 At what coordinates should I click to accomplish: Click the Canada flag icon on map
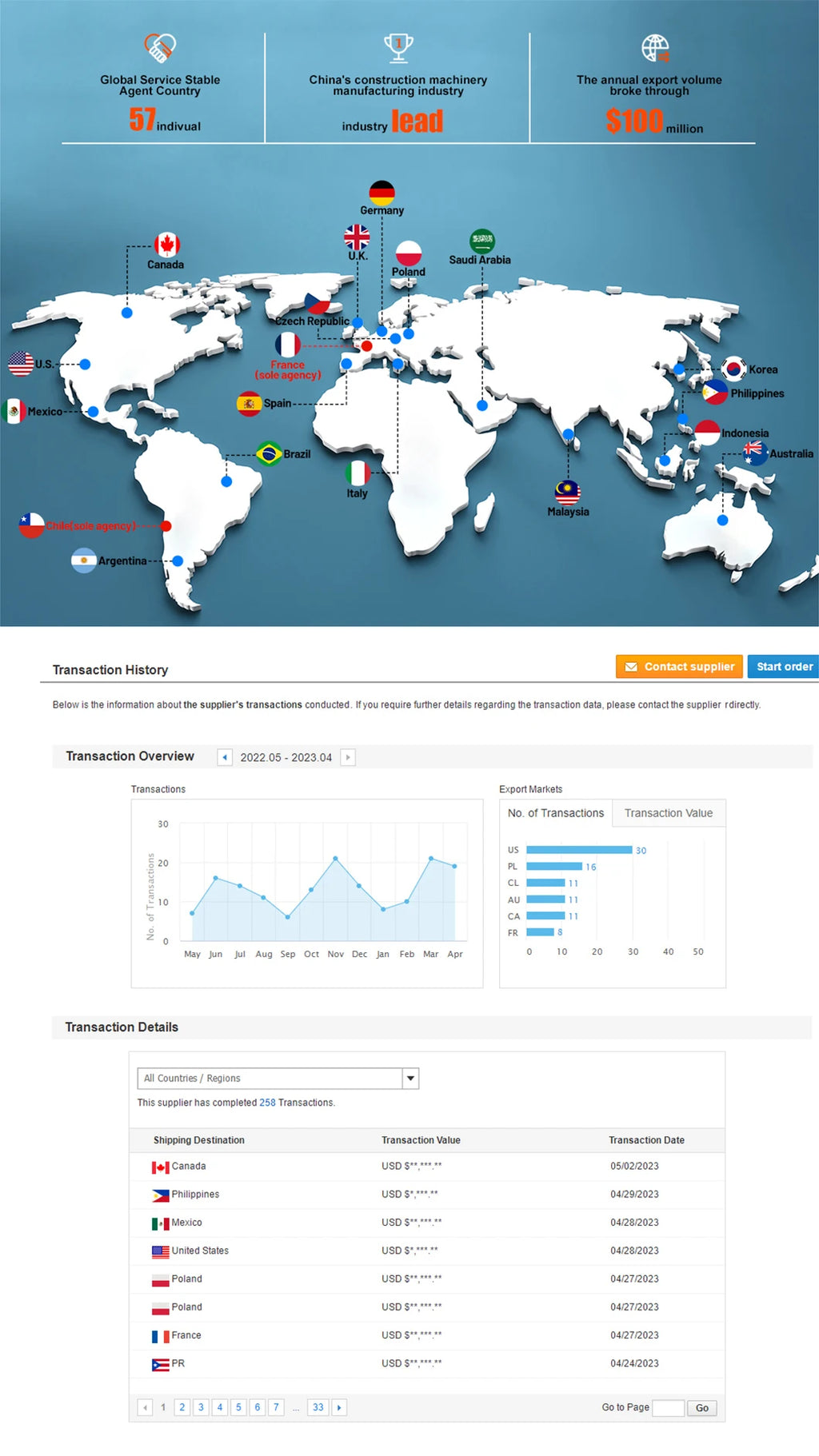[x=166, y=245]
